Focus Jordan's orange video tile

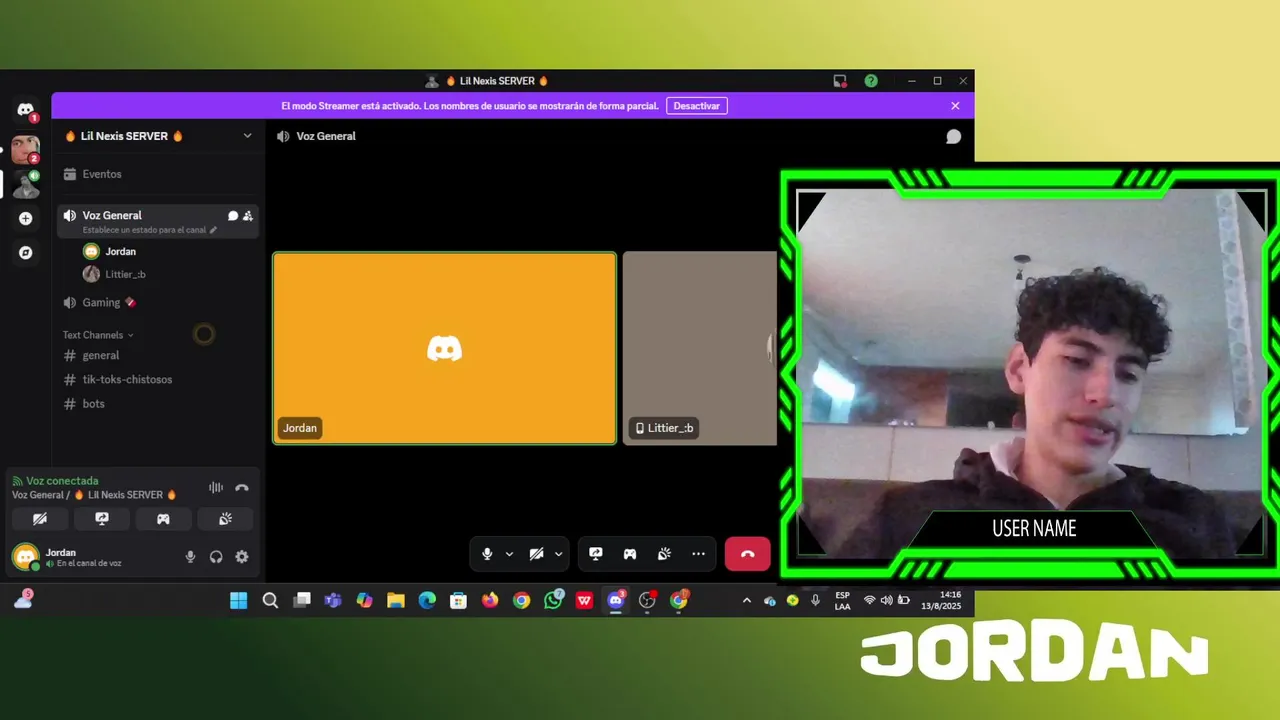[445, 348]
